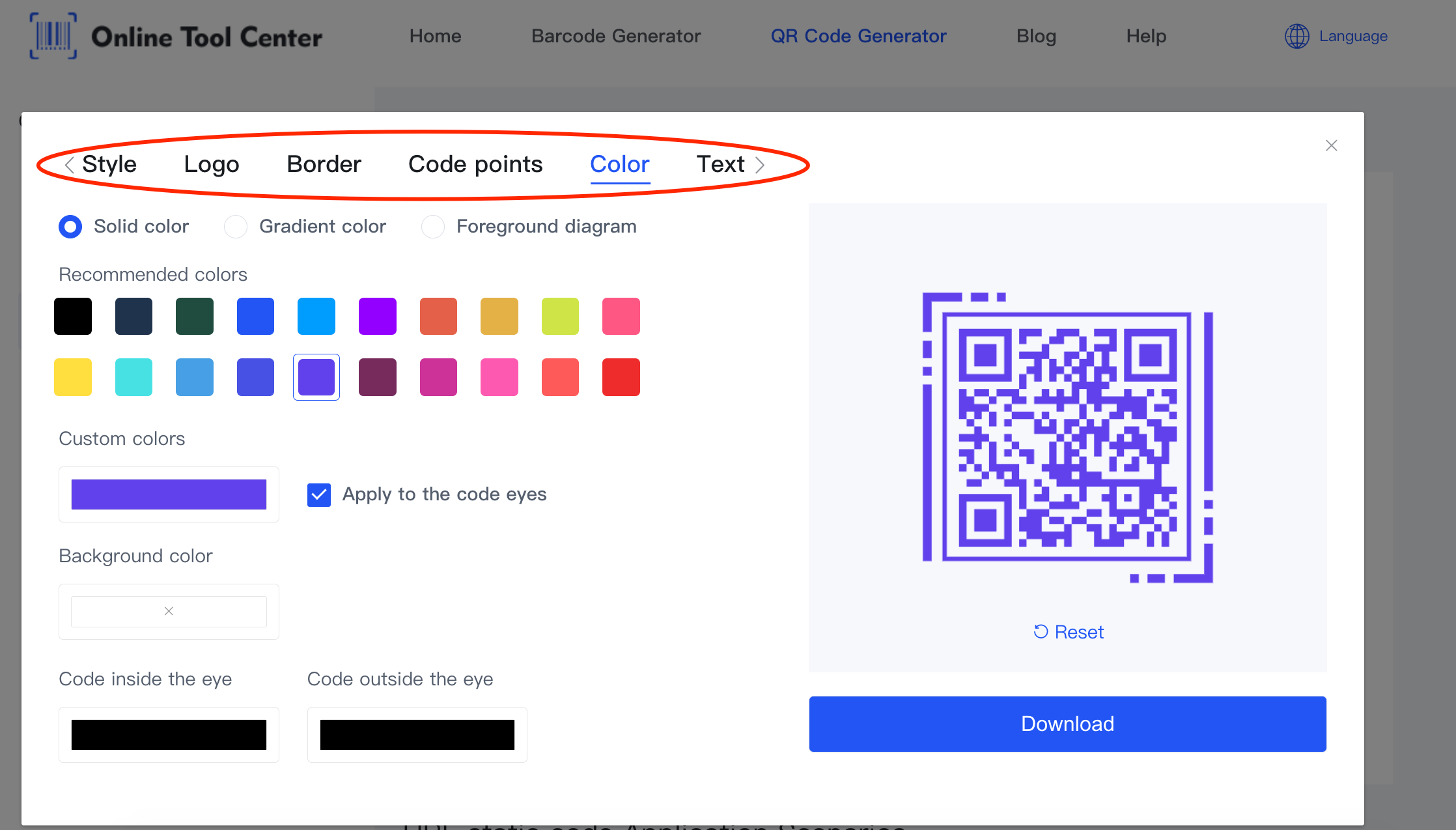Navigate to Code points tab
Screen dimensions: 1456x830
(x=474, y=163)
